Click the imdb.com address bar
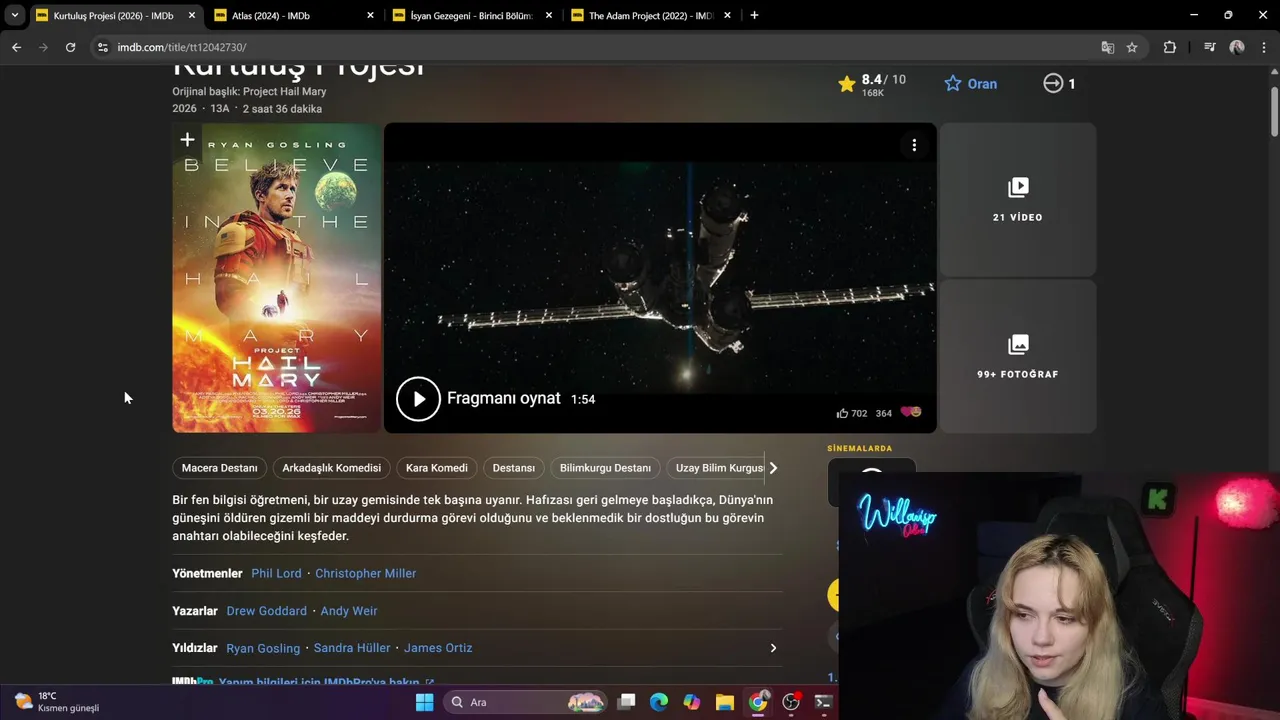The width and height of the screenshot is (1280, 720). coord(600,47)
